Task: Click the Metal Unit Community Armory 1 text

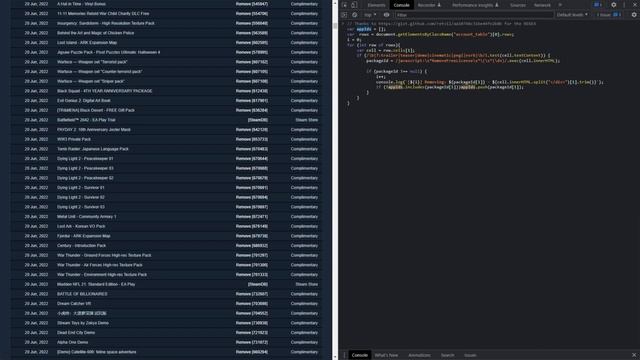Action: [x=87, y=217]
